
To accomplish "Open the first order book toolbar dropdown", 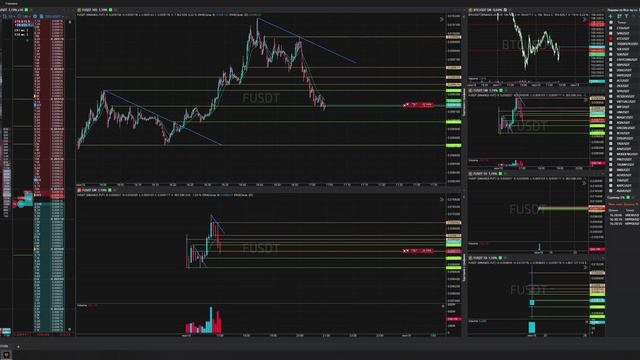I will pyautogui.click(x=10, y=16).
